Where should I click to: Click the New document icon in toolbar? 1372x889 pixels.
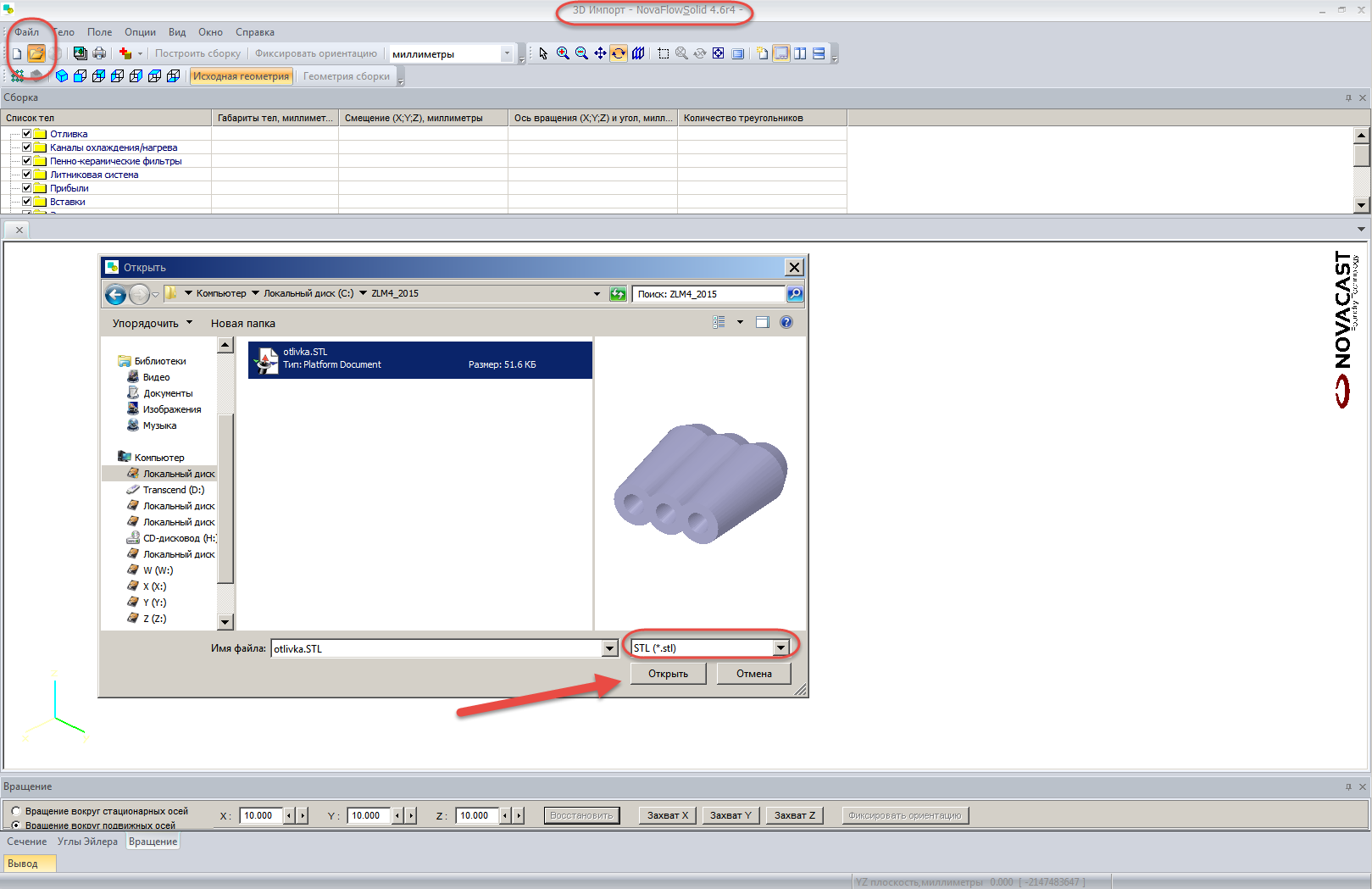click(x=17, y=53)
